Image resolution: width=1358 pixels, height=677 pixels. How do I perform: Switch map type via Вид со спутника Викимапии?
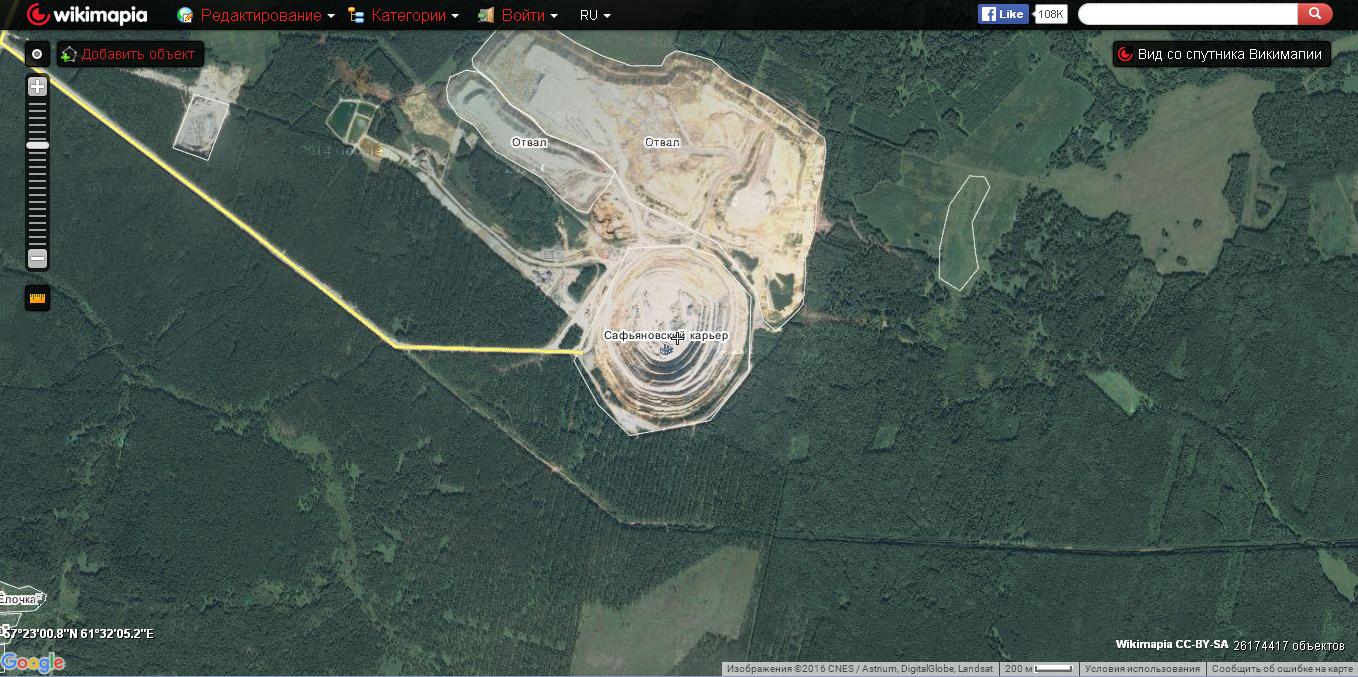coord(1221,54)
